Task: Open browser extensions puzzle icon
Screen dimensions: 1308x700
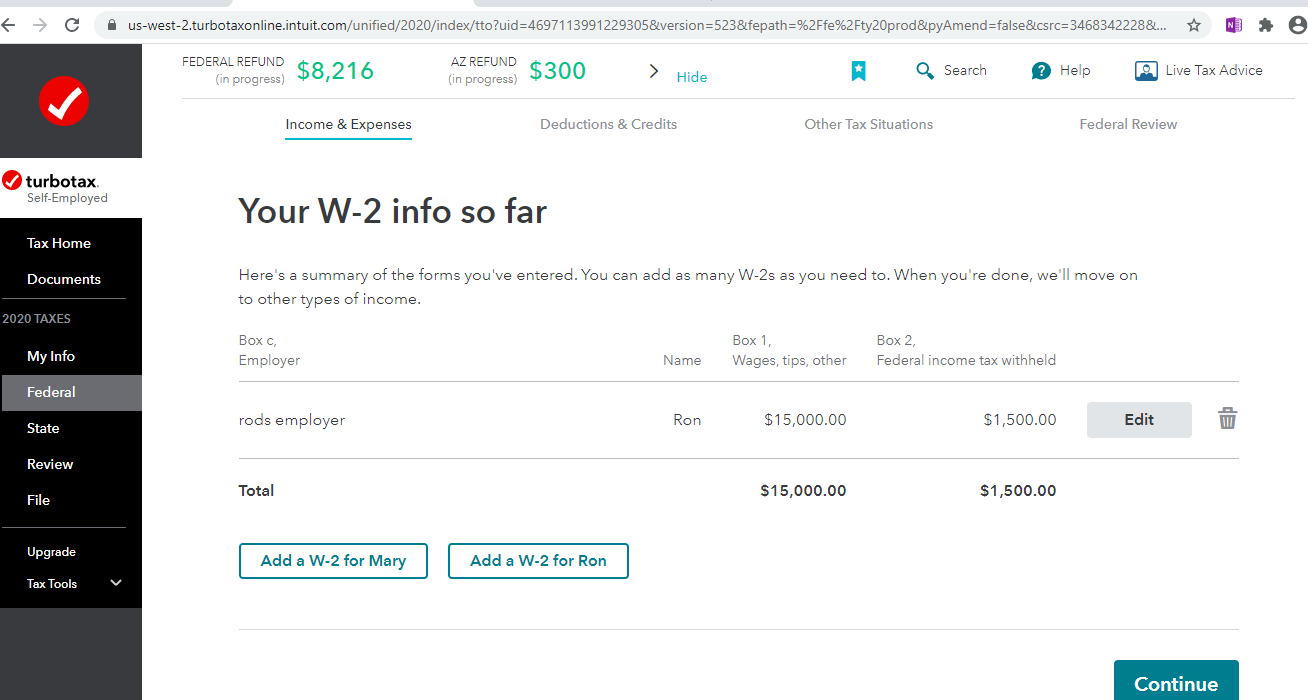Action: tap(1266, 25)
